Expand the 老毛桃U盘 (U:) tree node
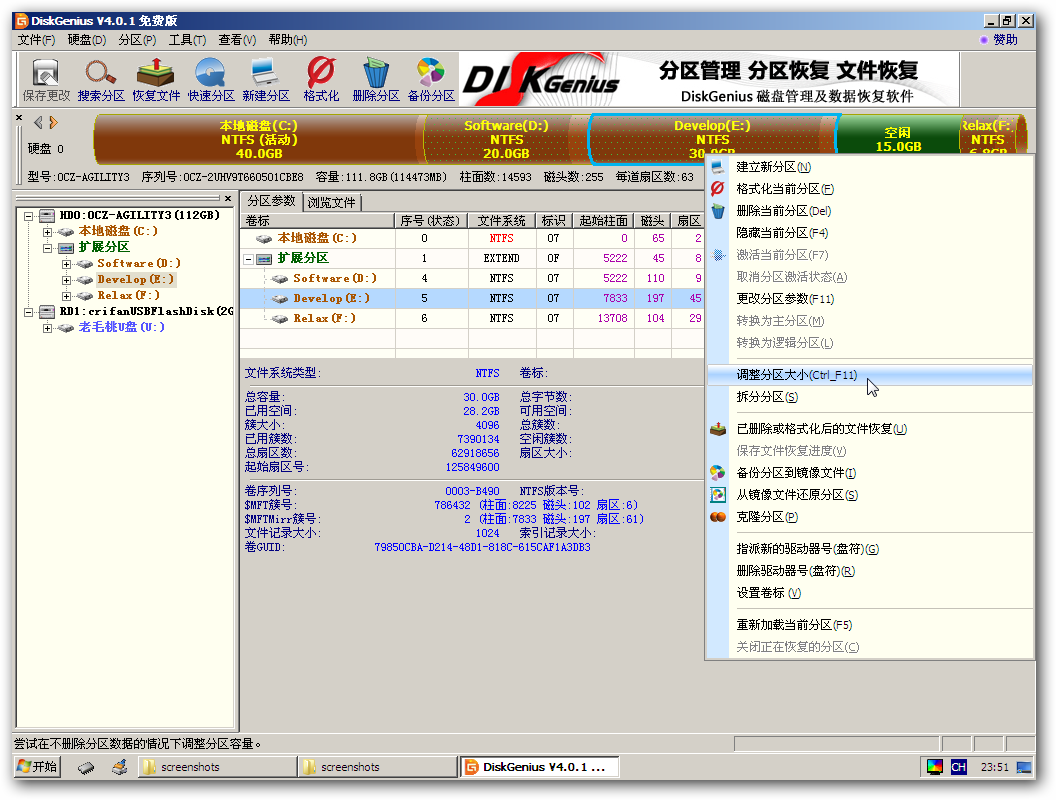1056x800 pixels. 47,329
